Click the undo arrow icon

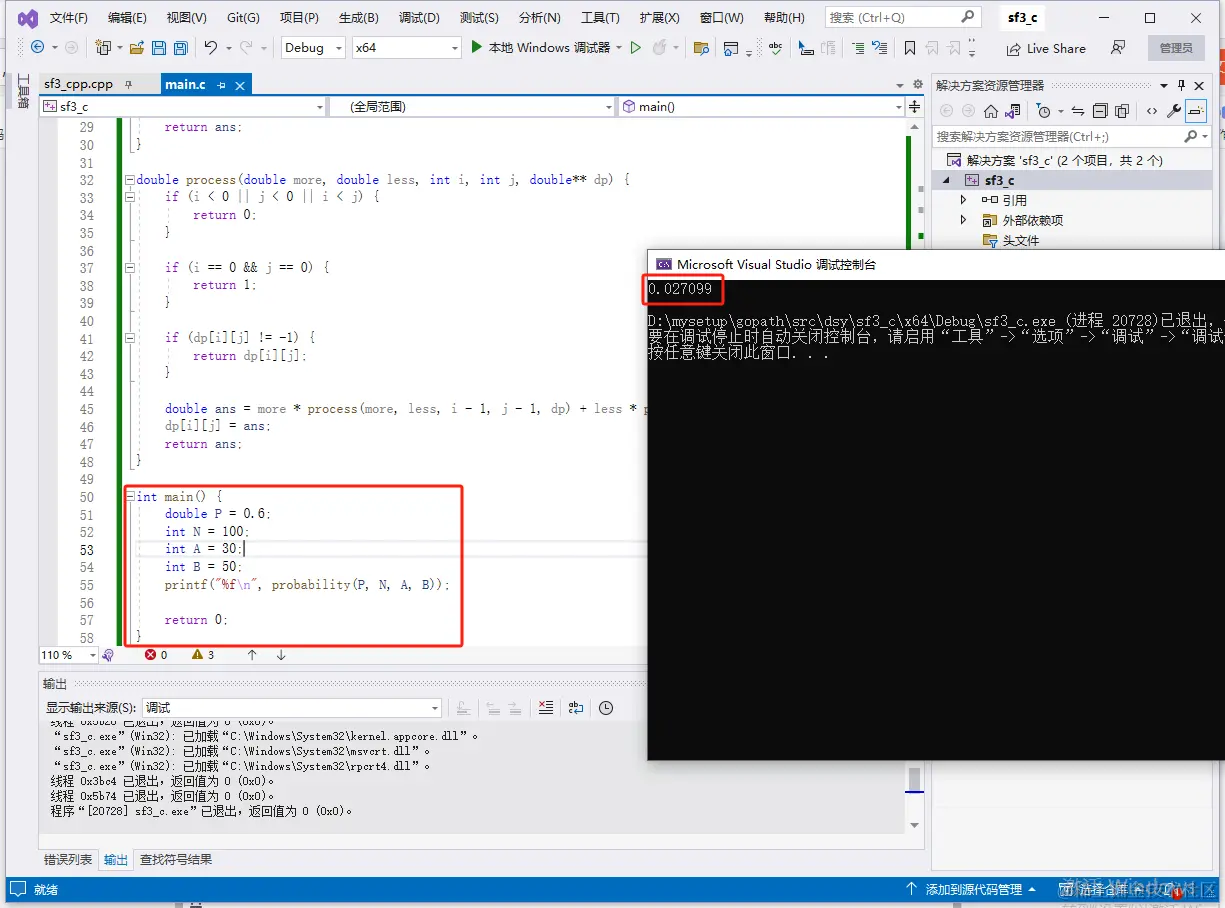click(x=210, y=47)
